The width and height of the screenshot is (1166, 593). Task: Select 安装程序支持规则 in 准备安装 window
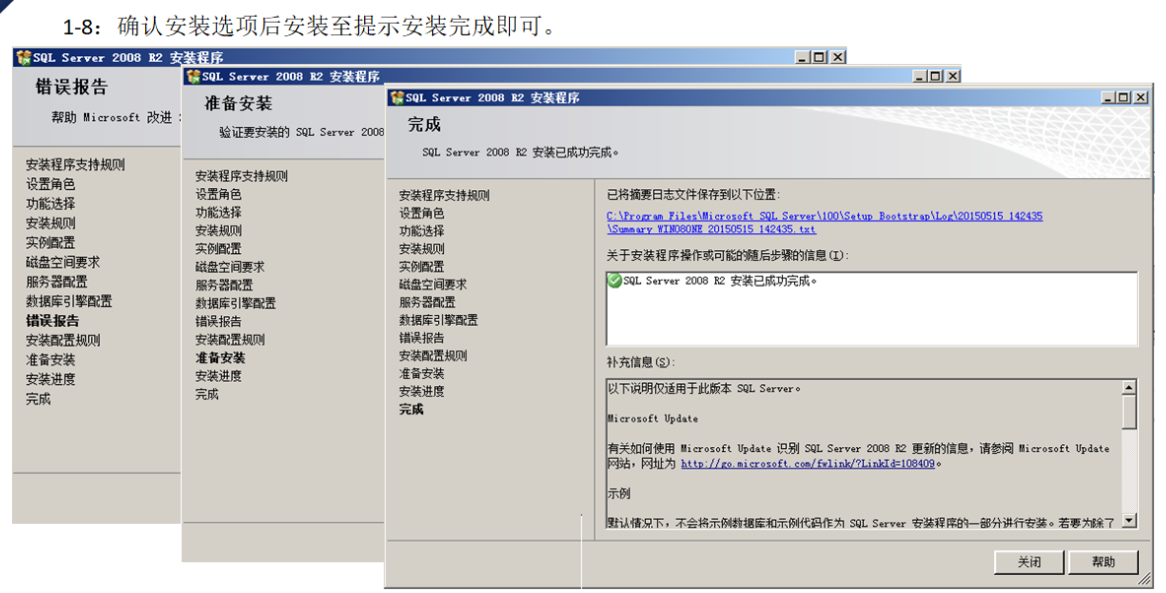242,176
